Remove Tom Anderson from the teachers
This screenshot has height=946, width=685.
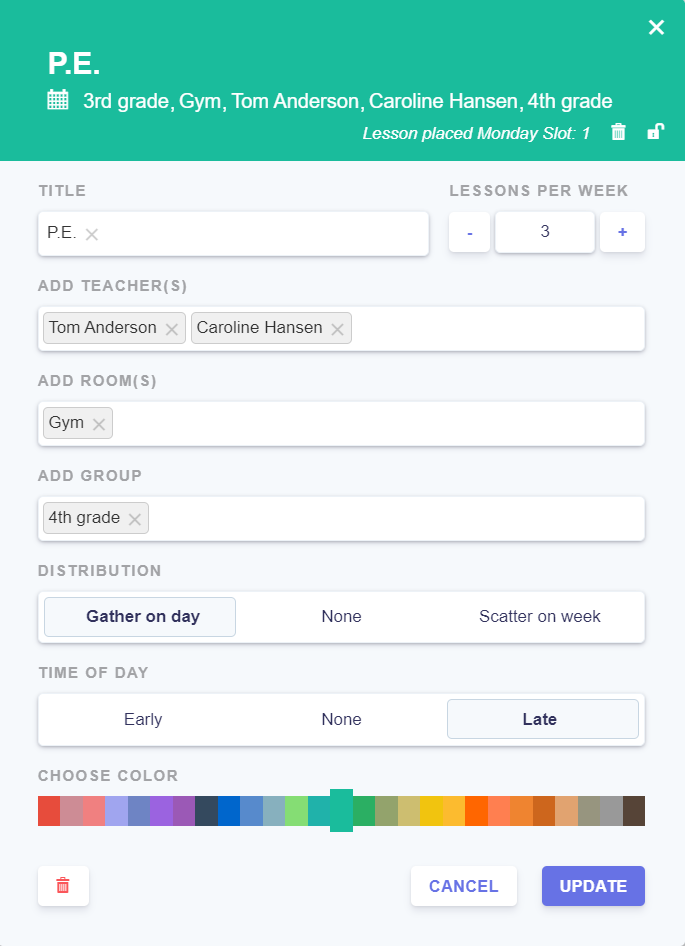172,329
